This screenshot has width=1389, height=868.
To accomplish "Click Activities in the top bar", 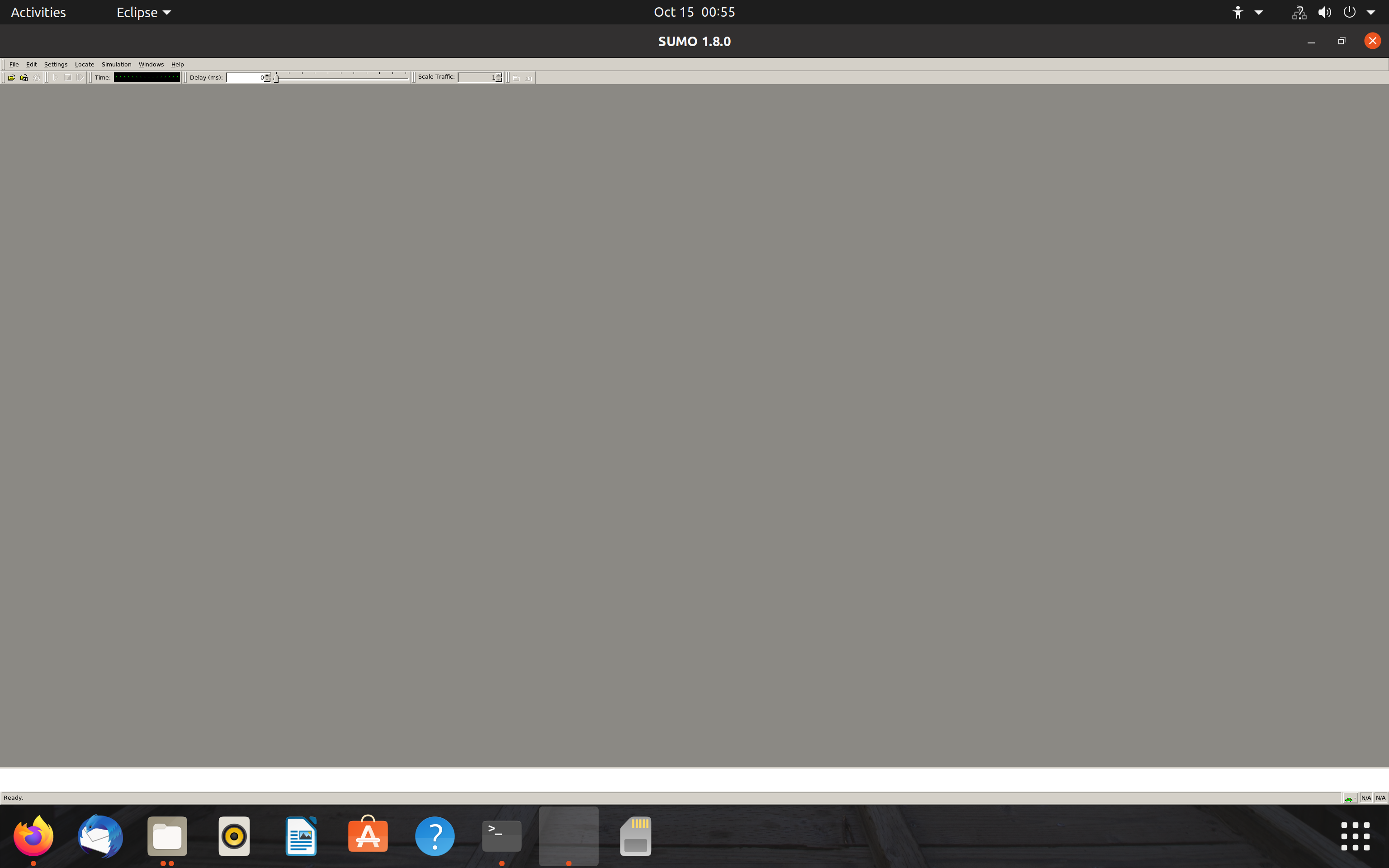I will coord(38,12).
